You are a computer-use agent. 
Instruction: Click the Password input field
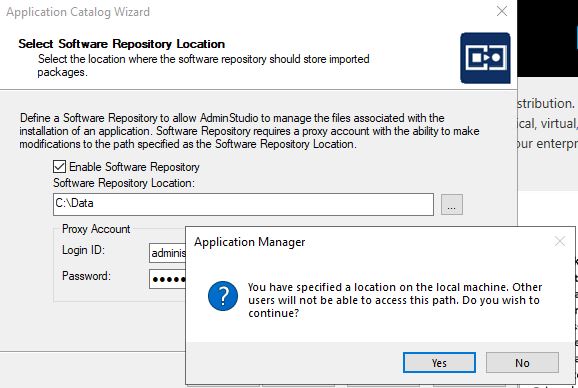pyautogui.click(x=168, y=279)
